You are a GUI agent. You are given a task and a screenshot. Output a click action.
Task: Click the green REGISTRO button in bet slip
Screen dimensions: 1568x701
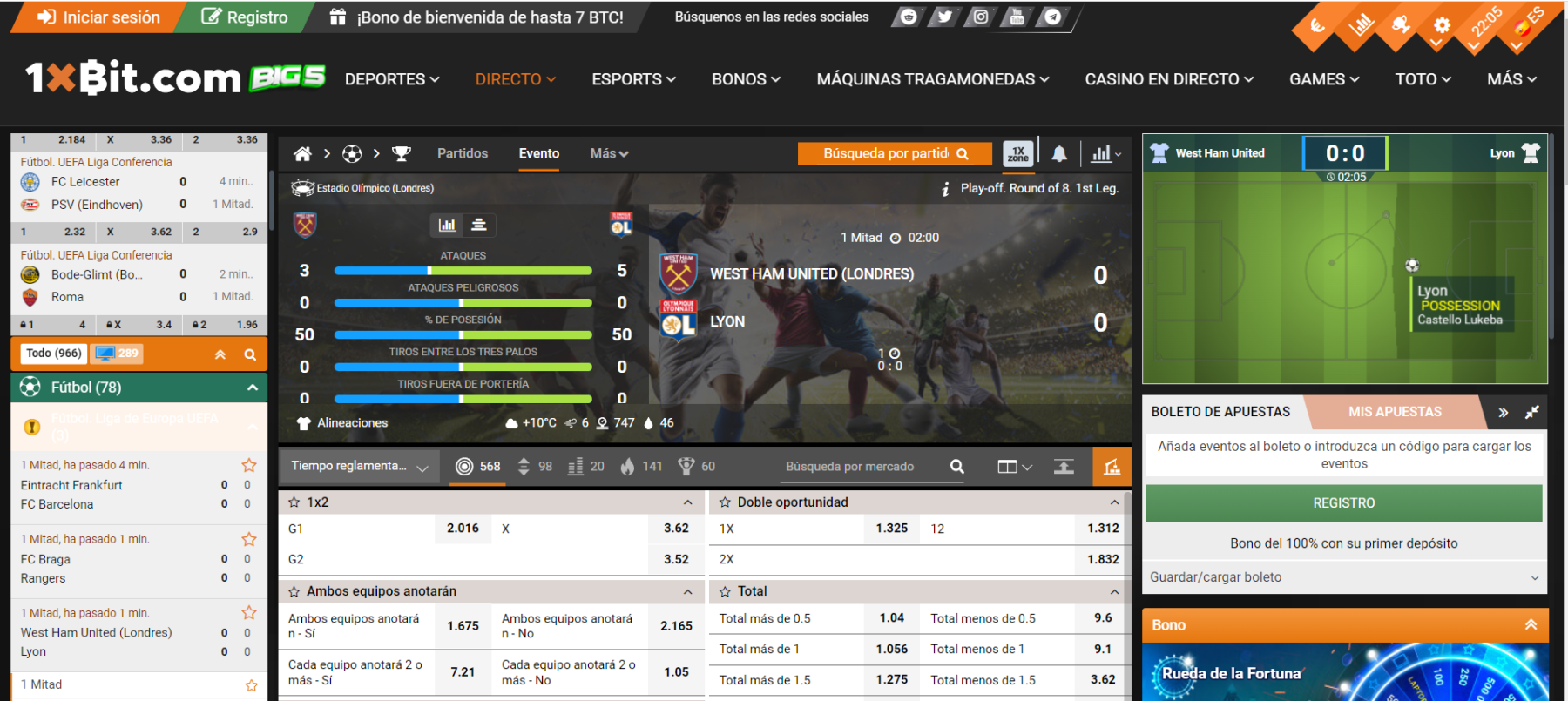[1344, 503]
